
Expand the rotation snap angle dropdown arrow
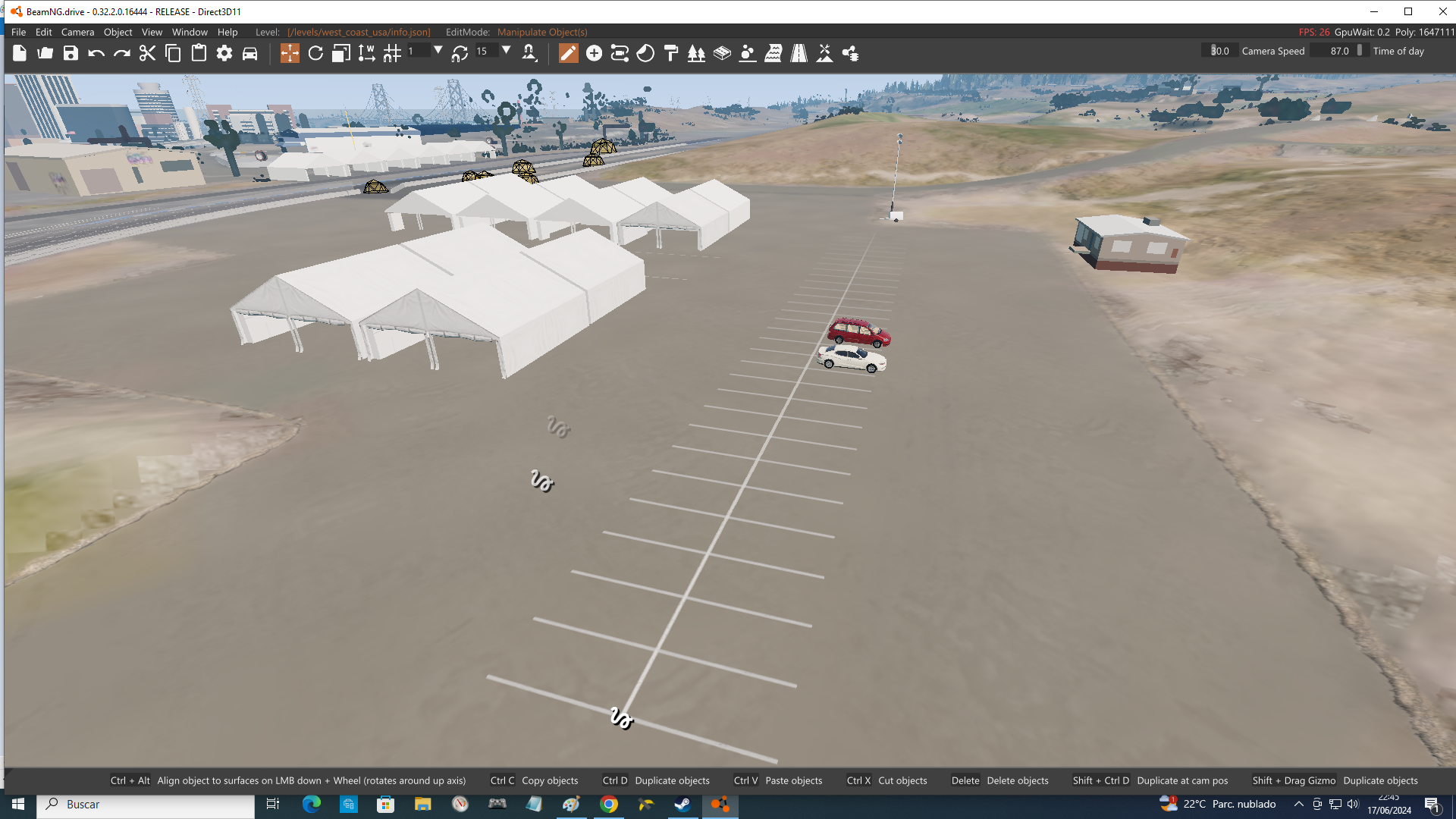tap(506, 50)
